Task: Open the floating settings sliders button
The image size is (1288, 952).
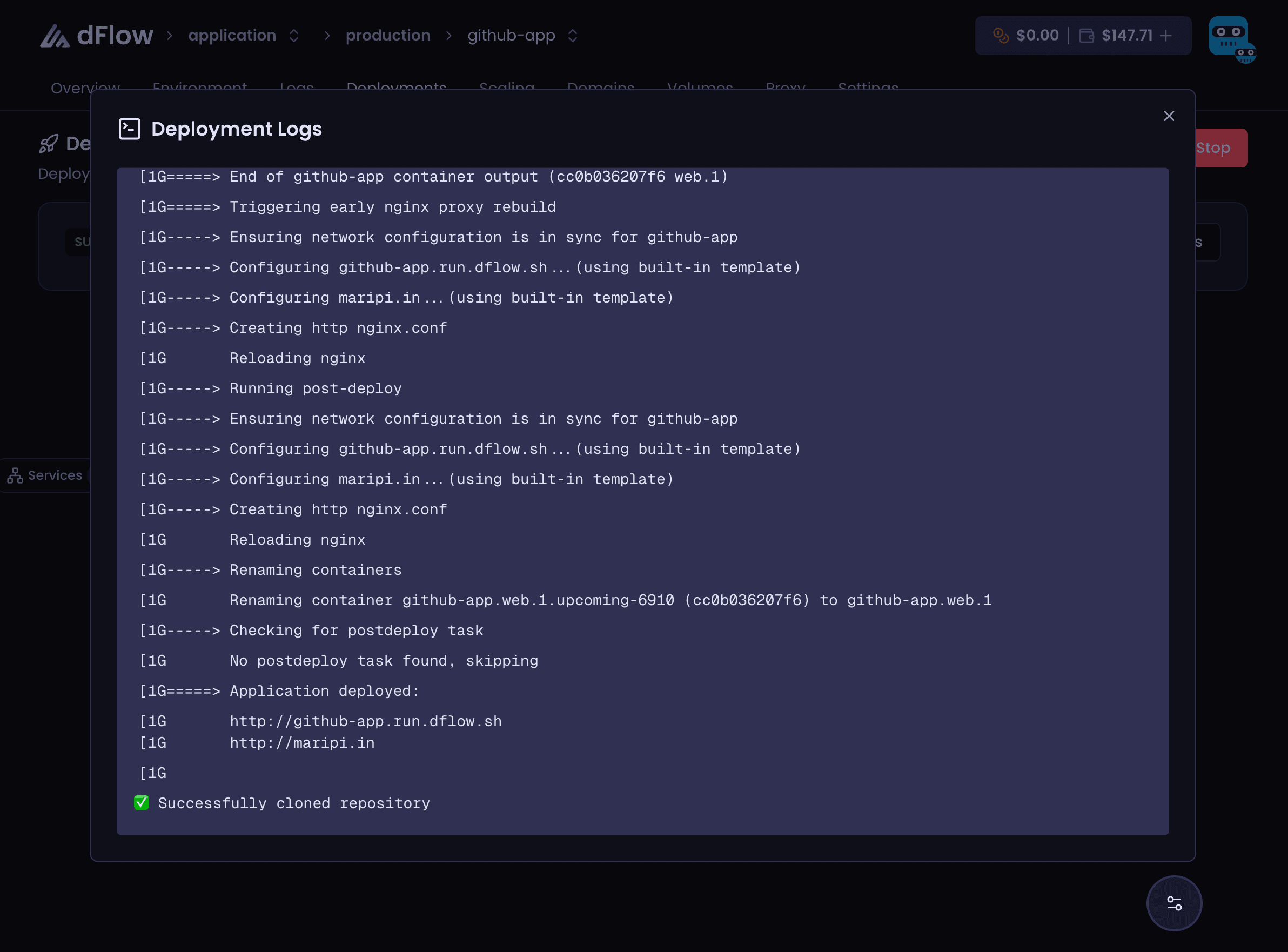Action: pos(1174,903)
